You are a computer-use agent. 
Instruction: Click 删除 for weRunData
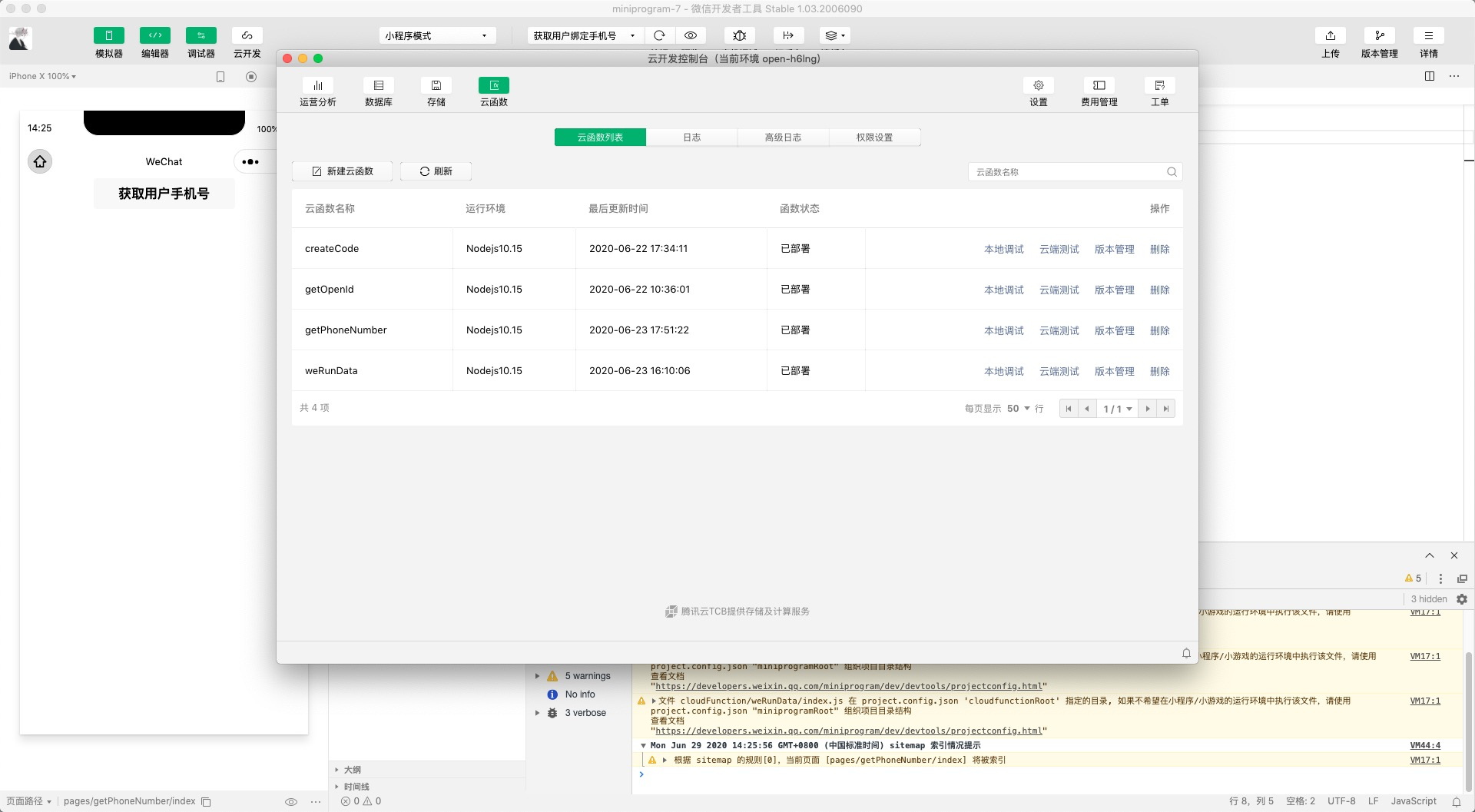(1160, 371)
